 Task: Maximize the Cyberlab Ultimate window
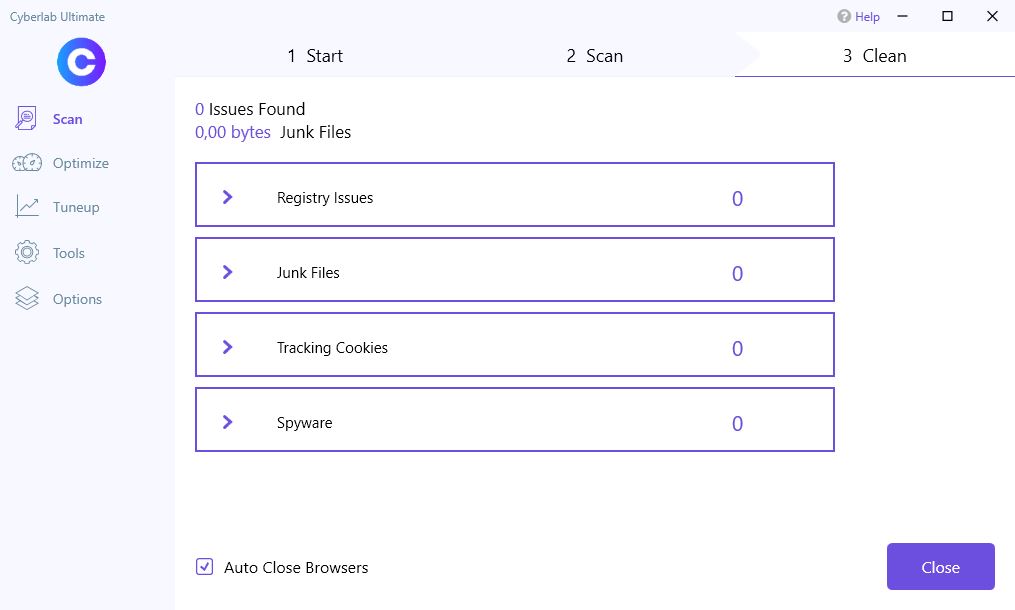tap(947, 17)
